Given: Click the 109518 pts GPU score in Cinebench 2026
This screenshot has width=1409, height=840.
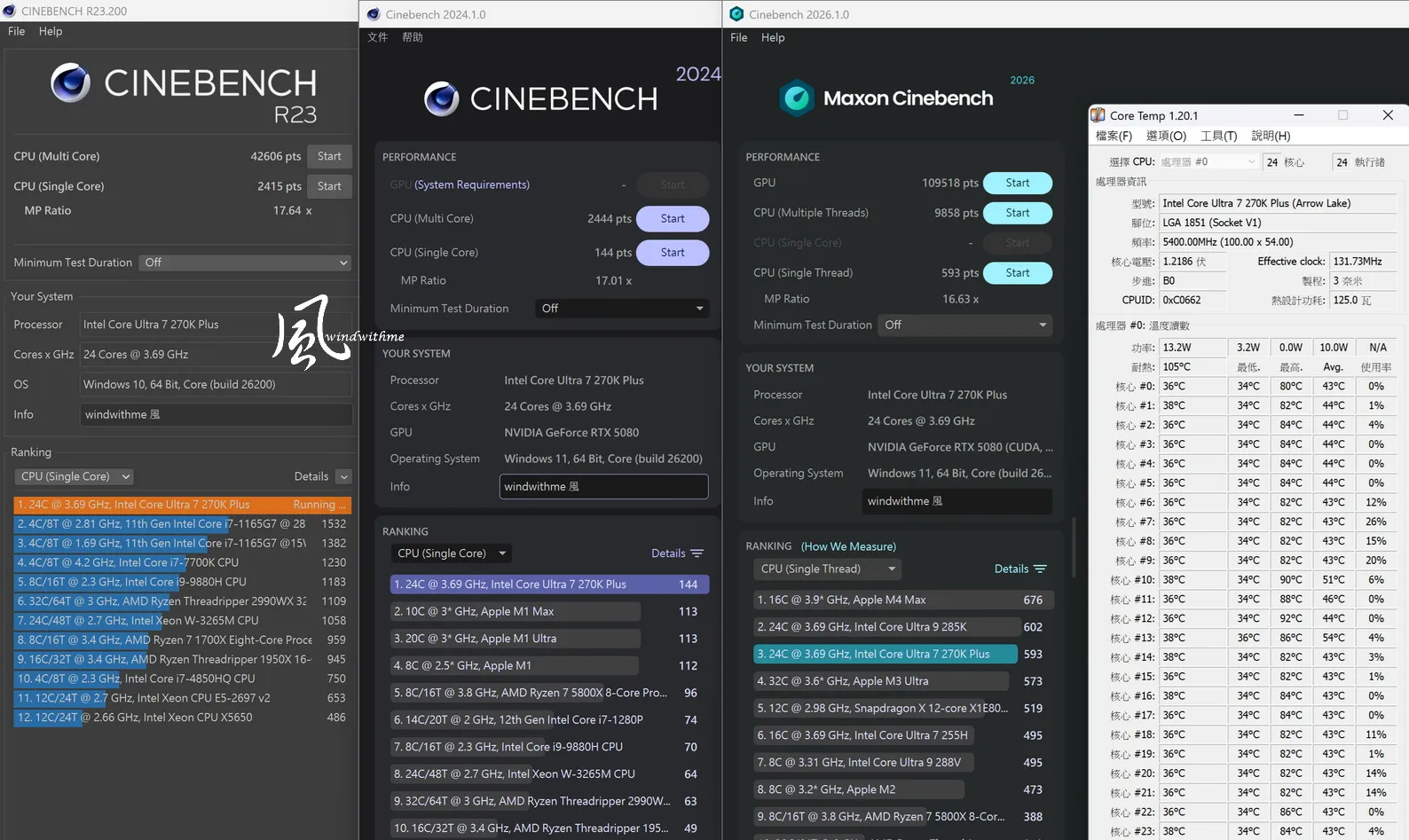Looking at the screenshot, I should 949,183.
